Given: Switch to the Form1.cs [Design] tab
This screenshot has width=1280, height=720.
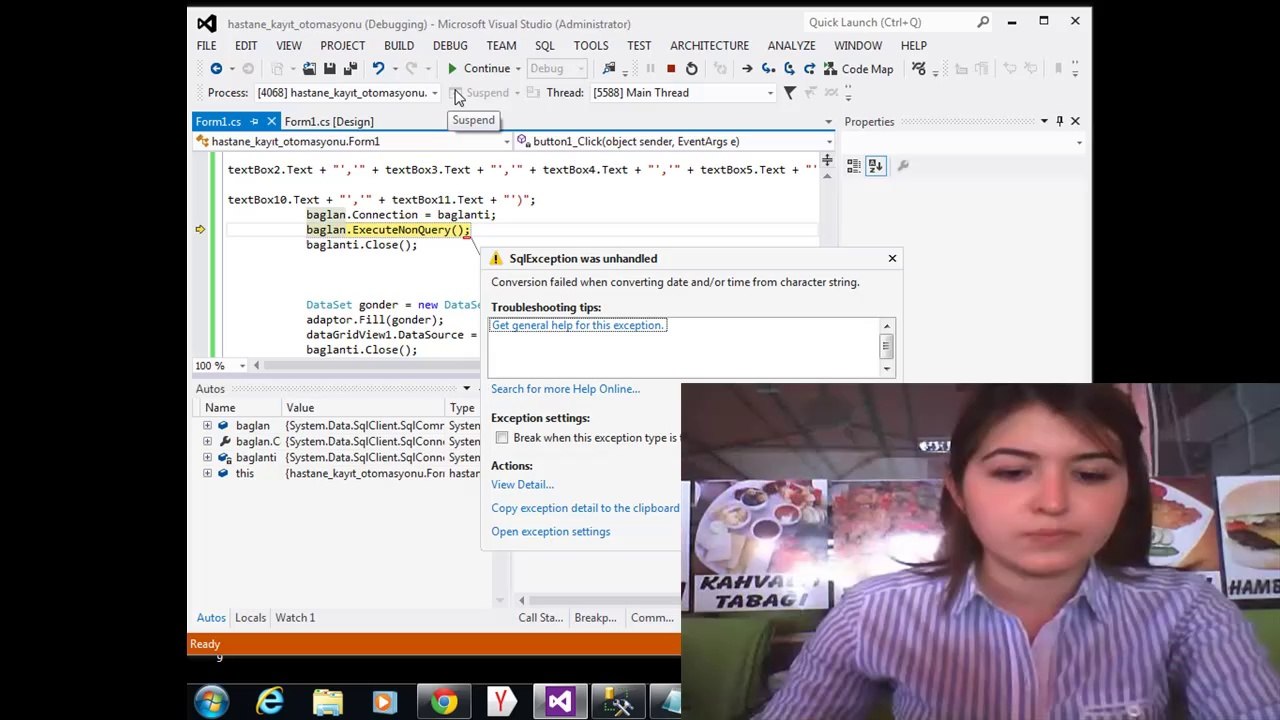Looking at the screenshot, I should tap(329, 122).
